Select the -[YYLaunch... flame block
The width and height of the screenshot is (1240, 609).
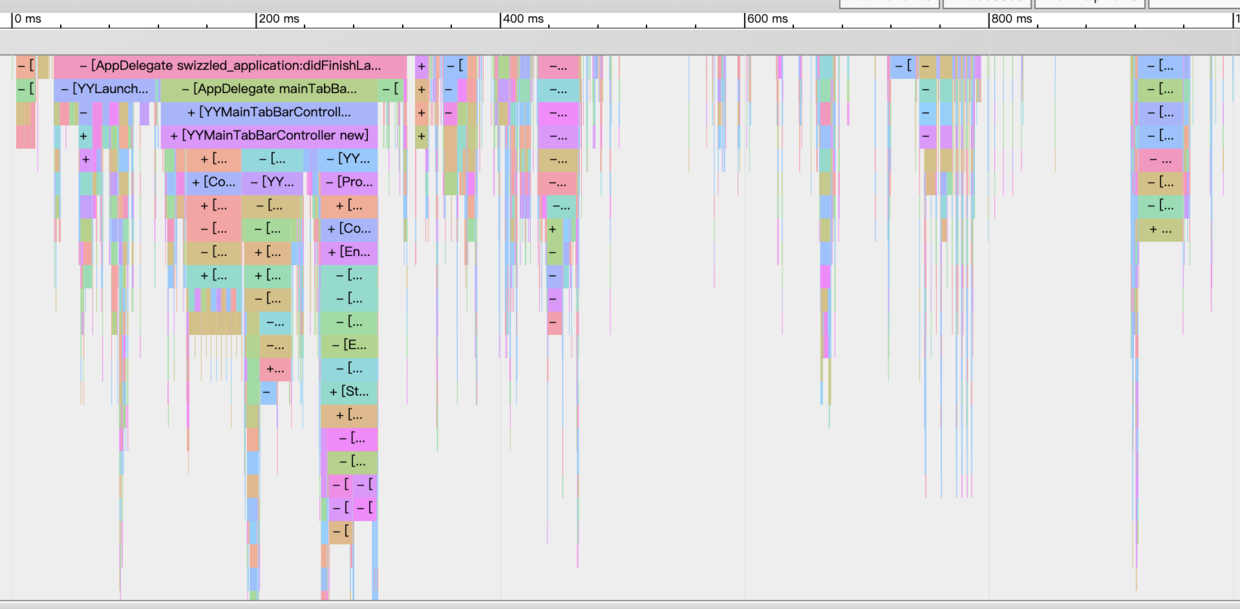coord(104,89)
